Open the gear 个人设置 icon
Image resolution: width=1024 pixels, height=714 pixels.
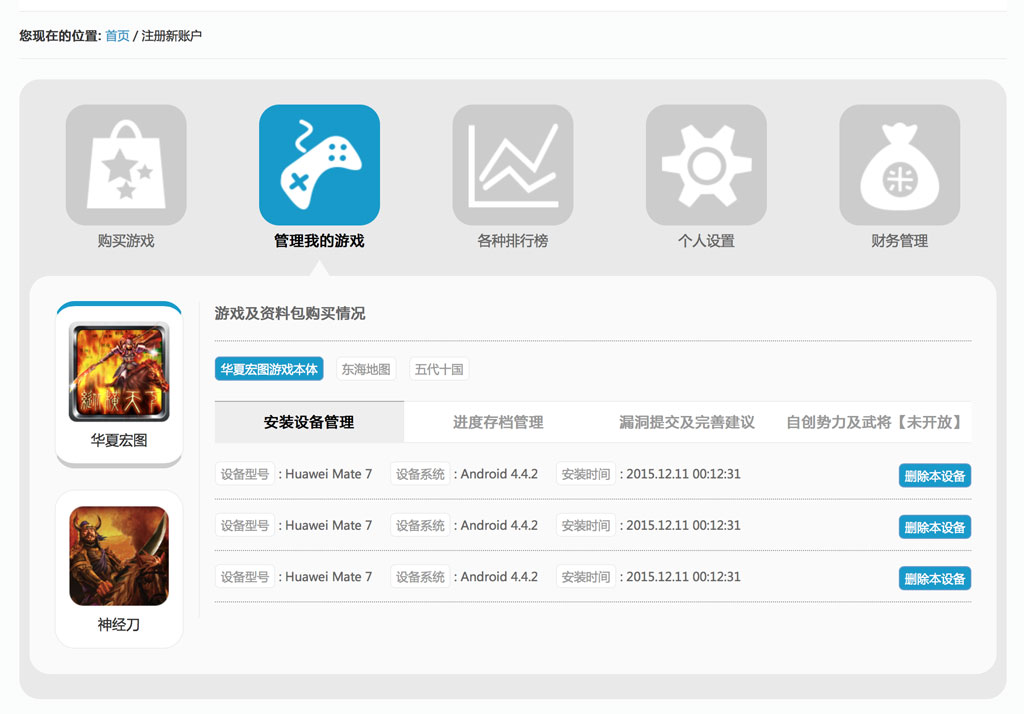pyautogui.click(x=706, y=165)
